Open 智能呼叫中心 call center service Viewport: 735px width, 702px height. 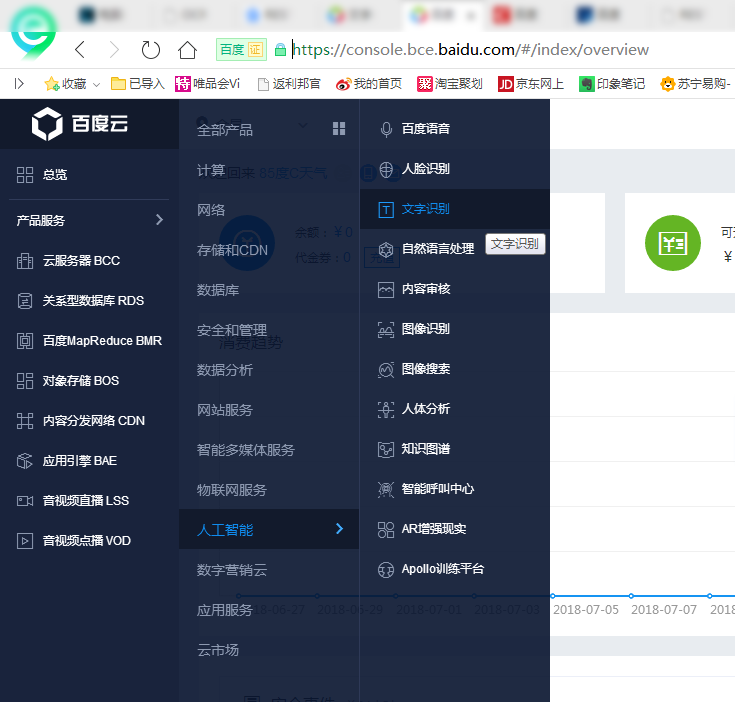pyautogui.click(x=455, y=489)
